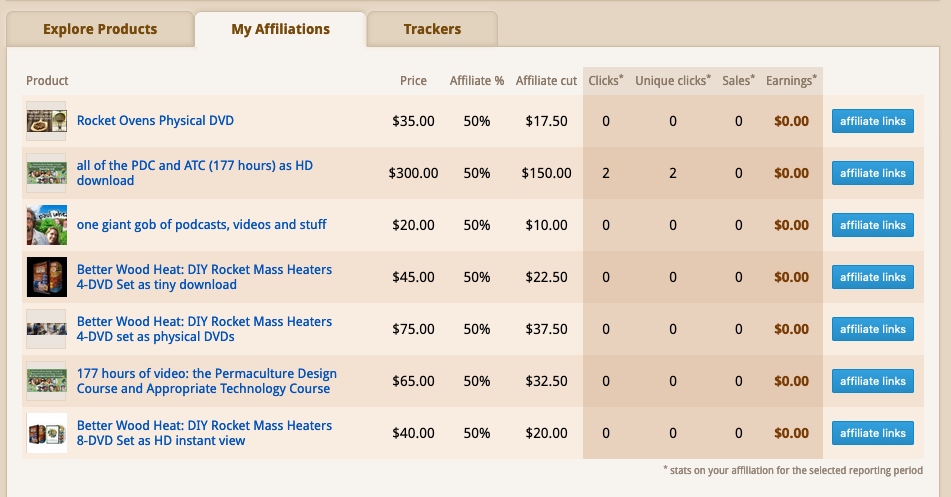
Task: Click the 4-DVD physical DVDs thumbnail
Action: pos(46,329)
